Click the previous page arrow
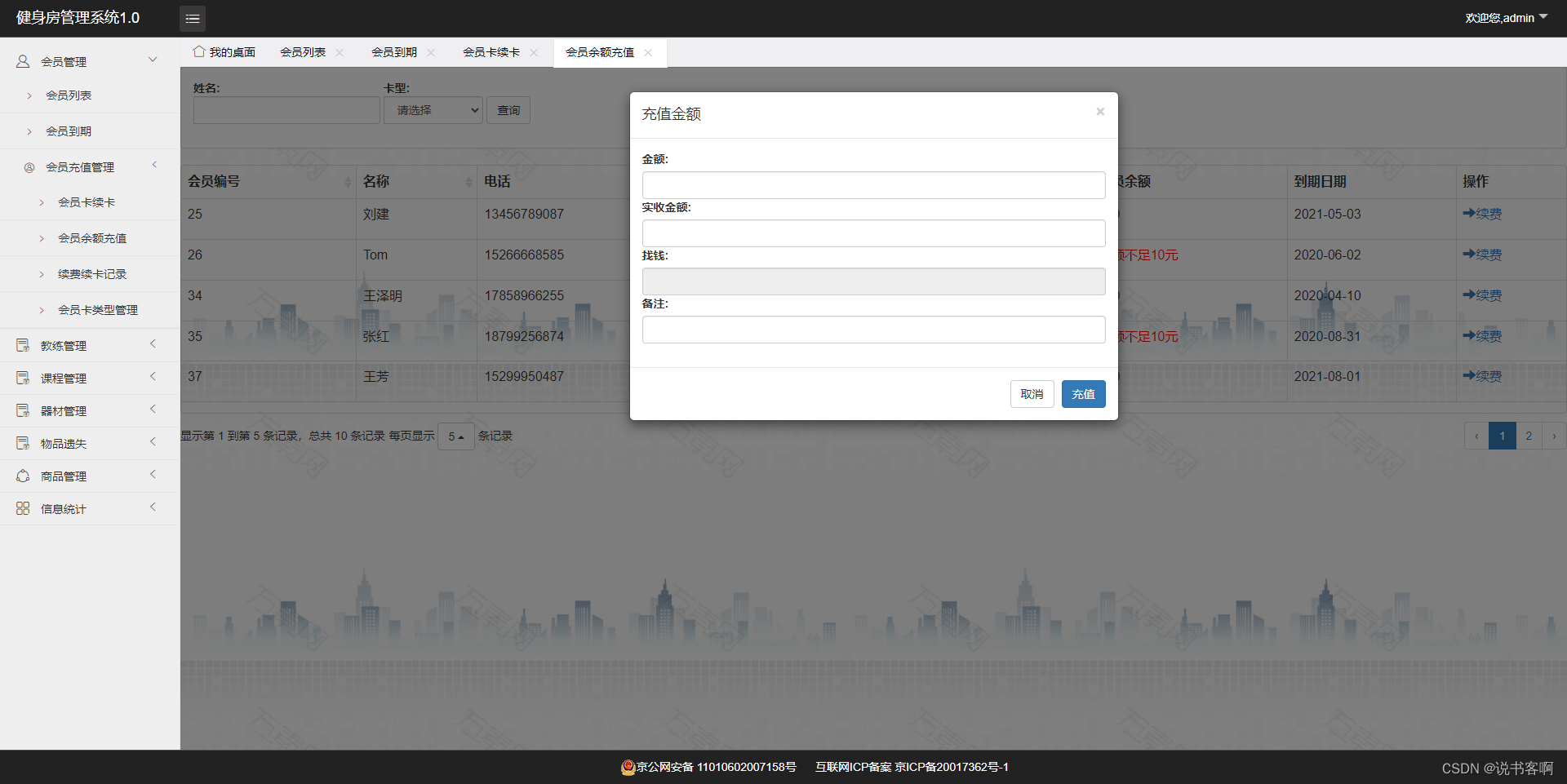1567x784 pixels. point(1476,436)
